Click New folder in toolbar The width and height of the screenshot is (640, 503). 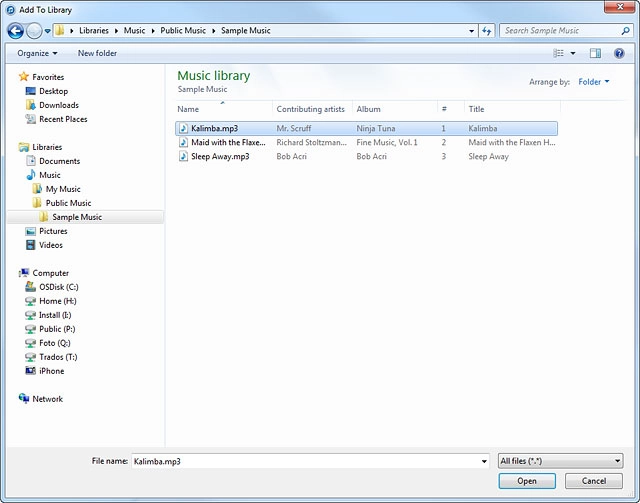coord(97,53)
